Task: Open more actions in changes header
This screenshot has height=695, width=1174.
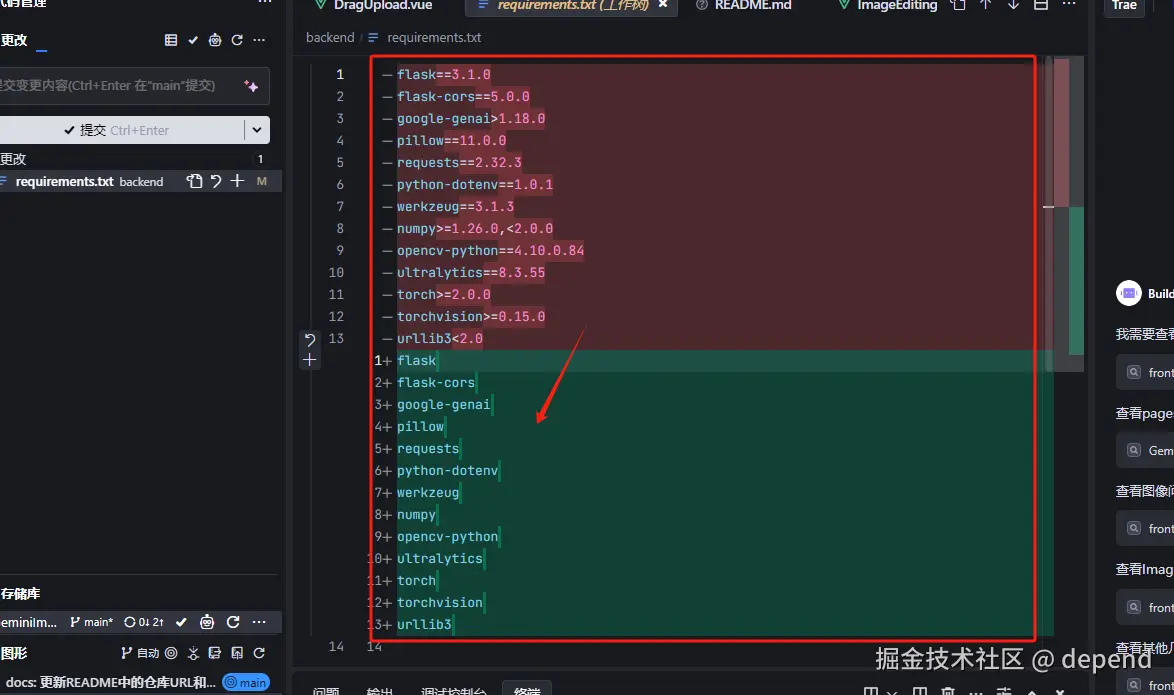Action: pos(259,40)
